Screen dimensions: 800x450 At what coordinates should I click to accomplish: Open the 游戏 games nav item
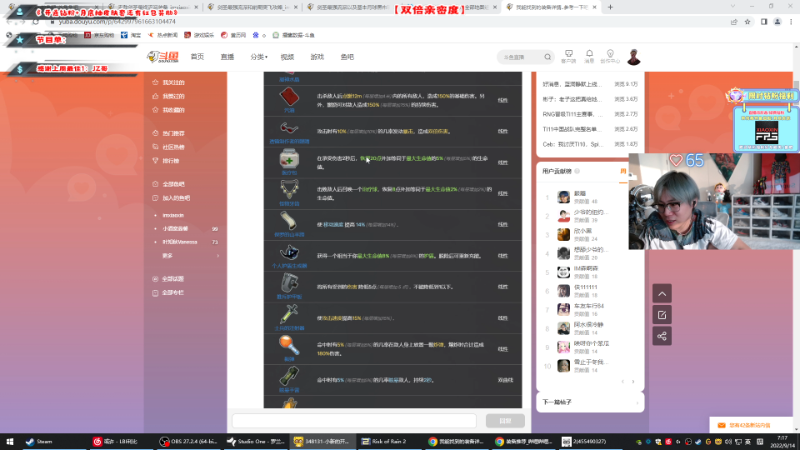click(317, 57)
